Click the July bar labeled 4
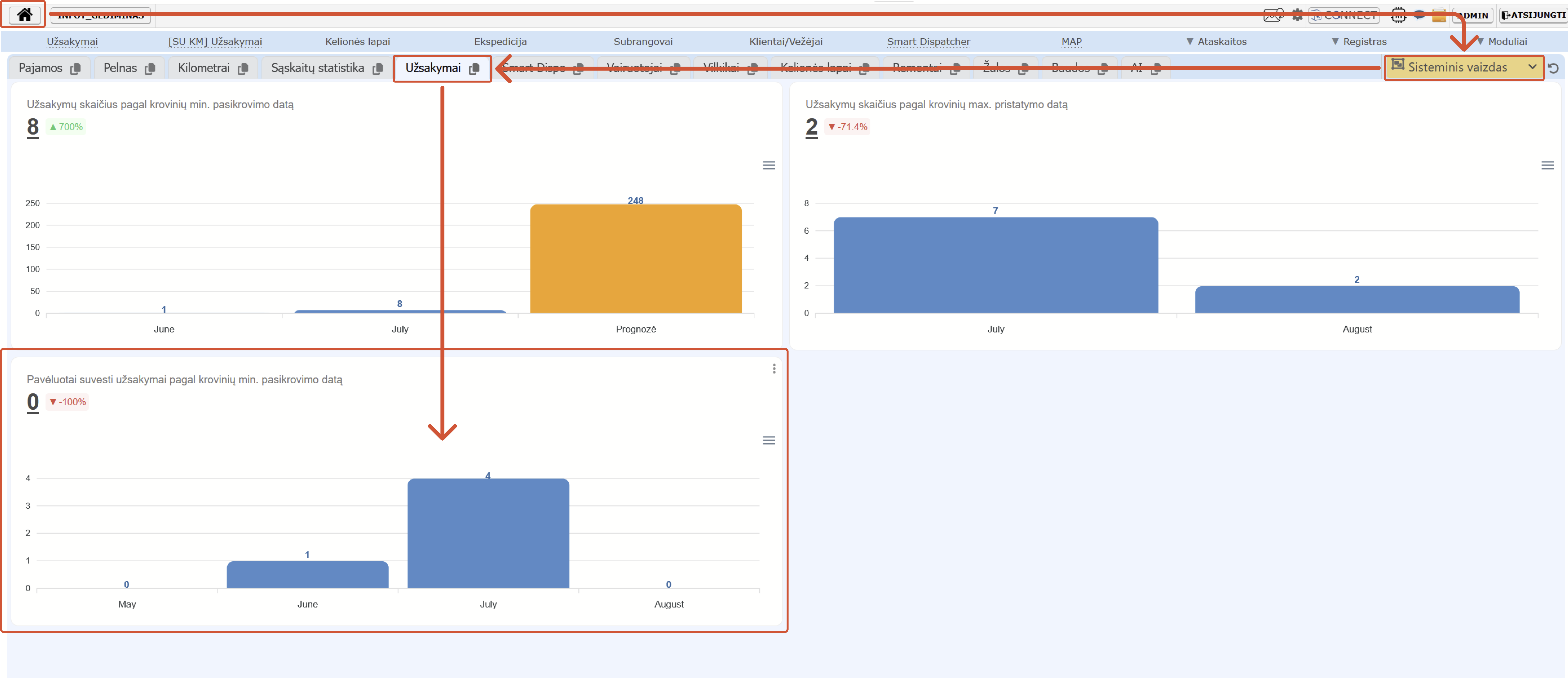The height and width of the screenshot is (678, 1568). [488, 533]
